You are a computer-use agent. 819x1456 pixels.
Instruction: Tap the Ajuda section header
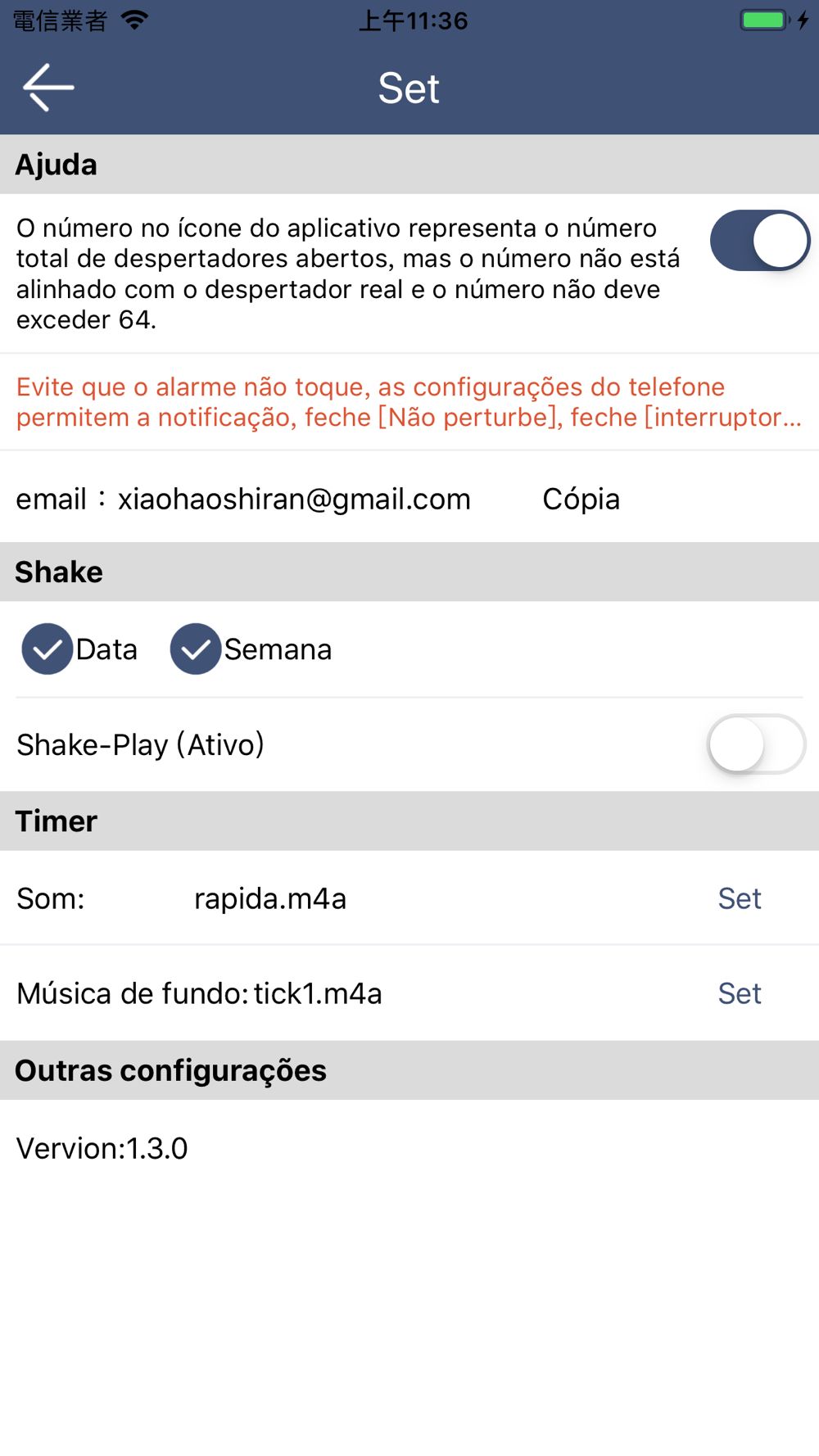[409, 165]
